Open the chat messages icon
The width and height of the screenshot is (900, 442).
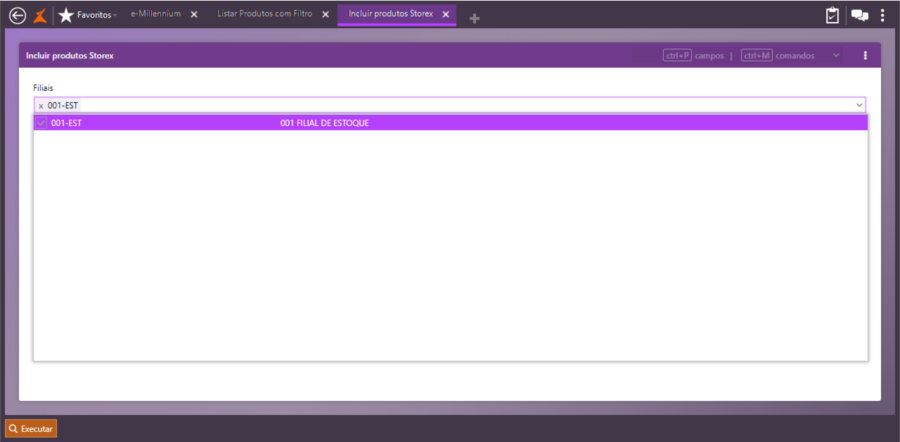point(859,15)
